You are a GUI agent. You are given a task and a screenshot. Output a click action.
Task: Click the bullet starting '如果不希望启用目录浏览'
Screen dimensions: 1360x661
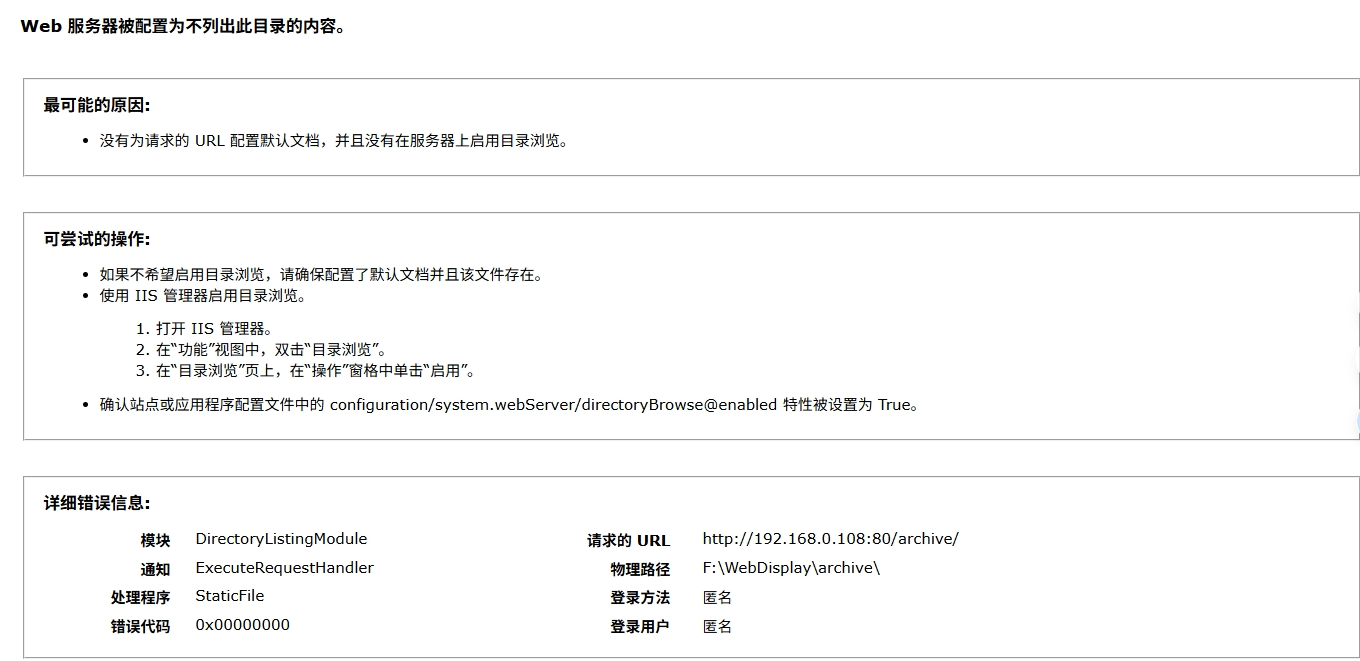321,275
